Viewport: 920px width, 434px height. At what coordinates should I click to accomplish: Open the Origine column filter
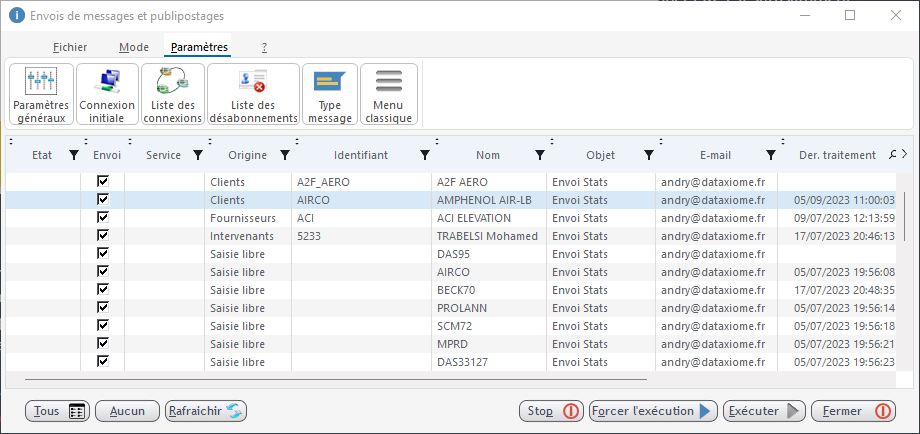[285, 156]
